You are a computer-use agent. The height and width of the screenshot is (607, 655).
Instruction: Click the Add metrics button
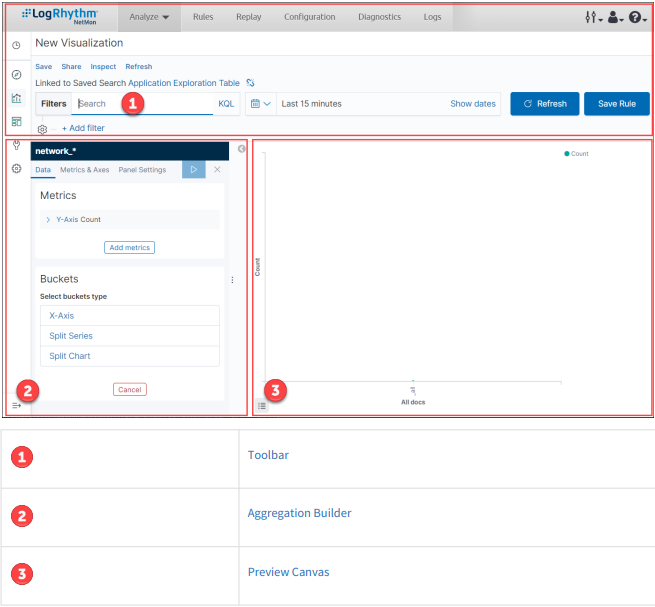coord(129,247)
